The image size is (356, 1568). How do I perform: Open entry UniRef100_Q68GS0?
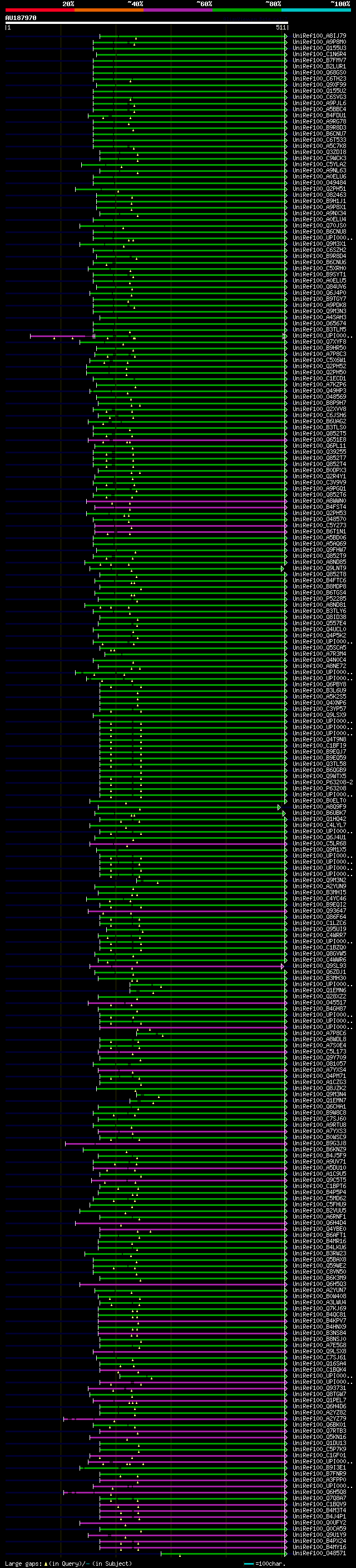(319, 72)
